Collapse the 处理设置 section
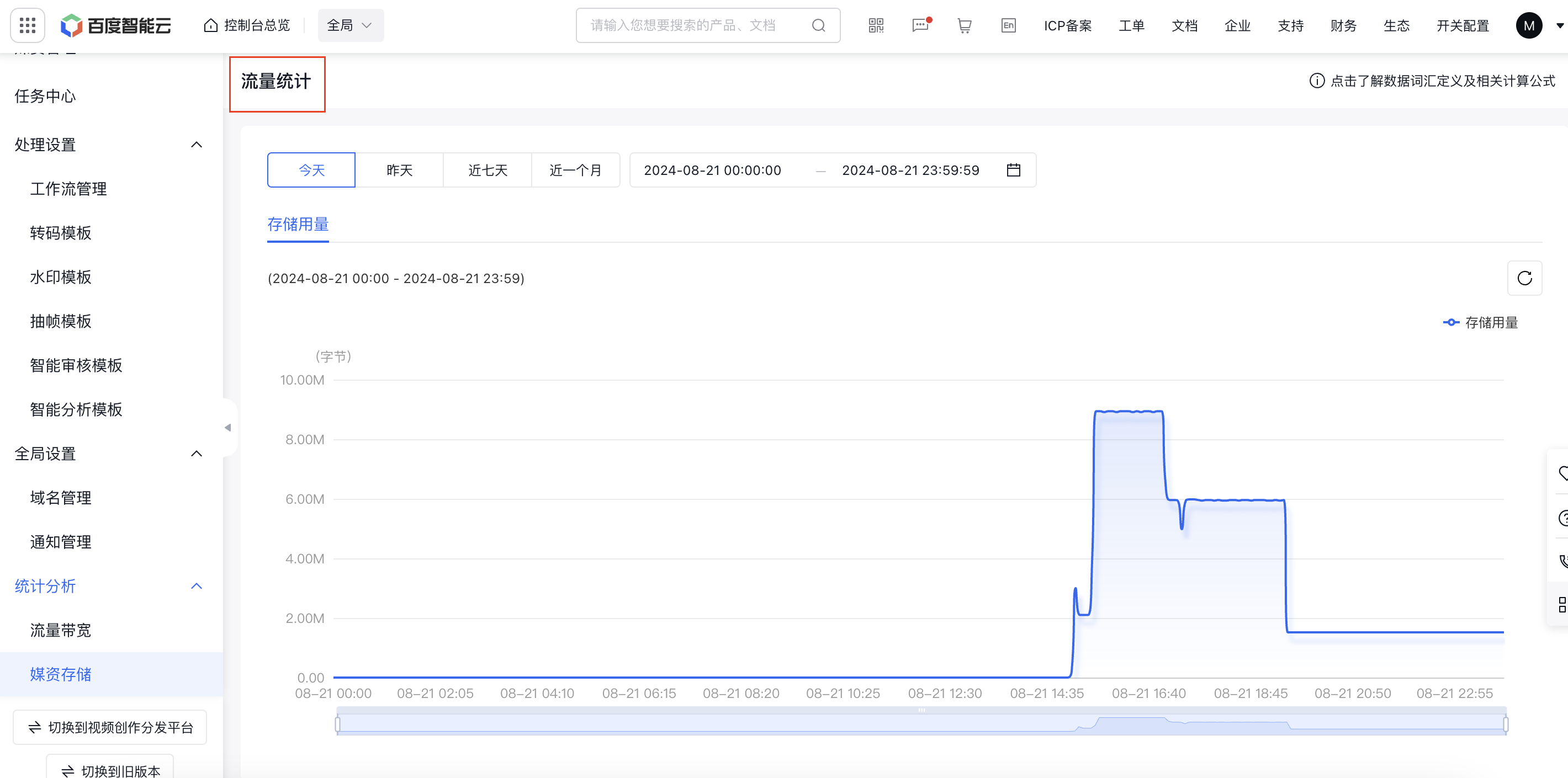Viewport: 1568px width, 778px height. point(196,145)
